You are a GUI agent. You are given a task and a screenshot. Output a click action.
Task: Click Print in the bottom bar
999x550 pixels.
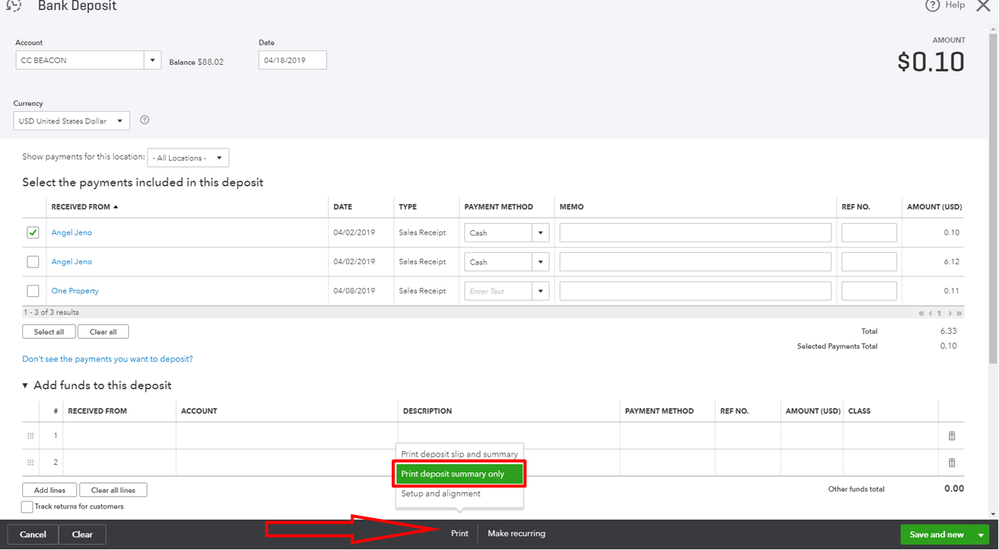pos(459,533)
